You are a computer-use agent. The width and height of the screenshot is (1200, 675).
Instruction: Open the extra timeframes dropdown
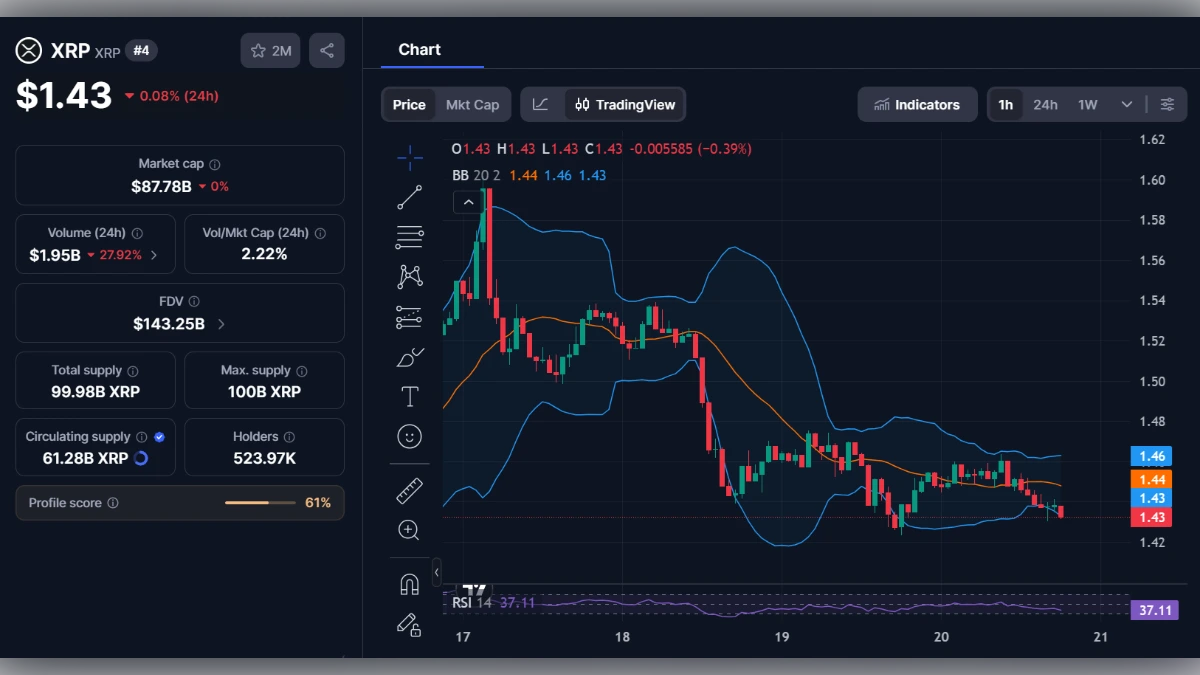pyautogui.click(x=1125, y=104)
